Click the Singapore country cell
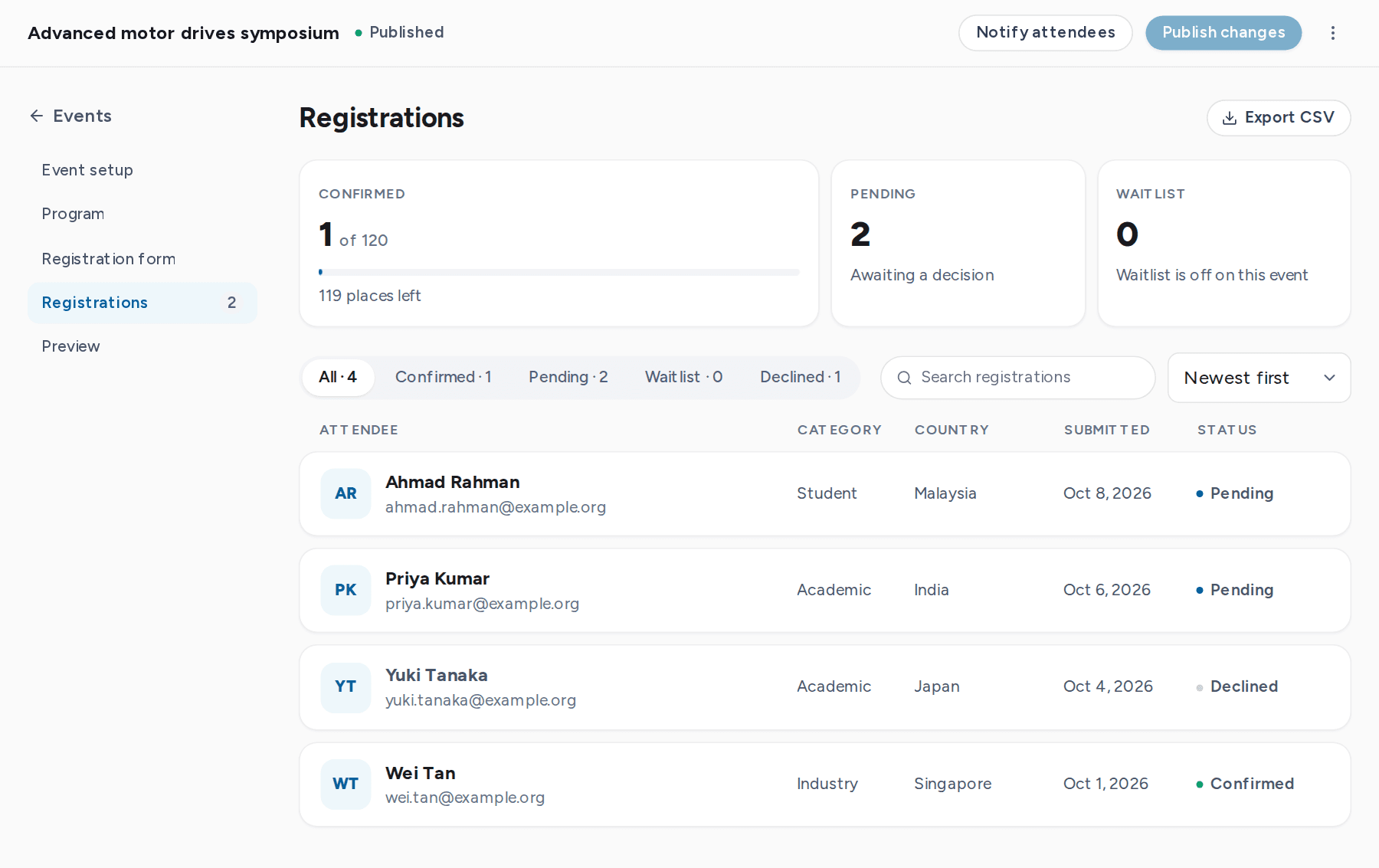 coord(952,784)
